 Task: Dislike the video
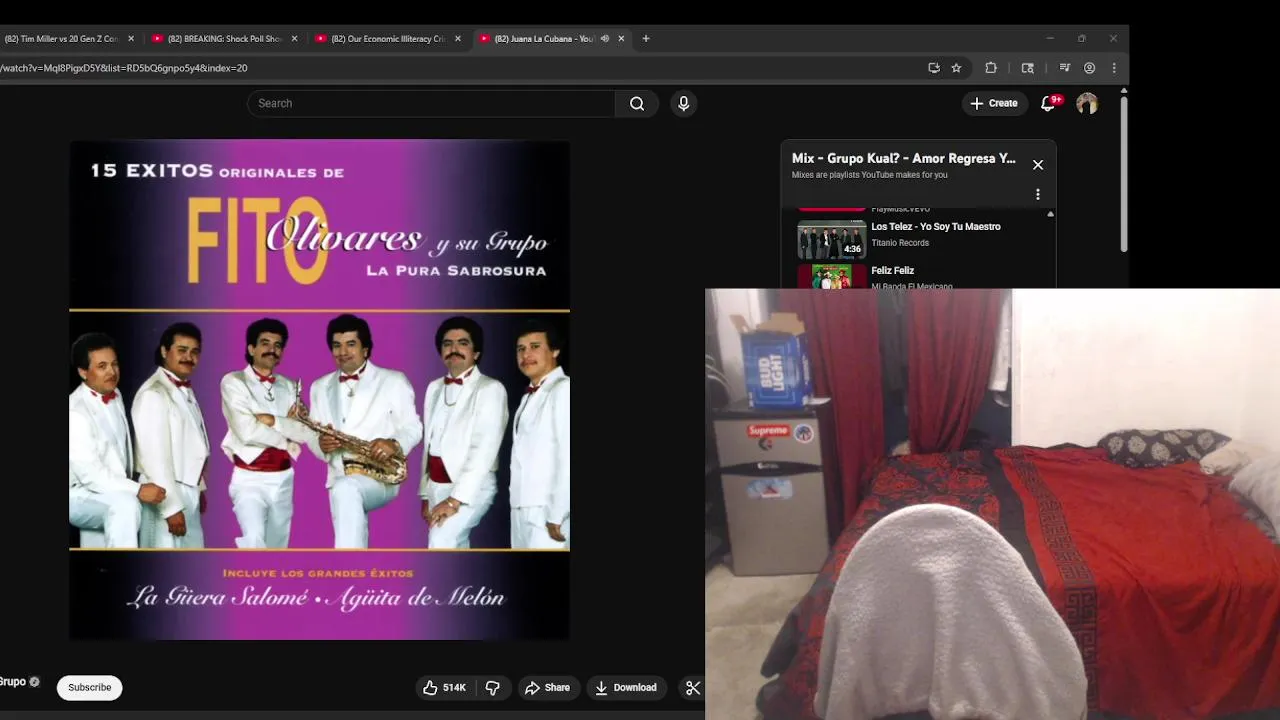tap(493, 687)
